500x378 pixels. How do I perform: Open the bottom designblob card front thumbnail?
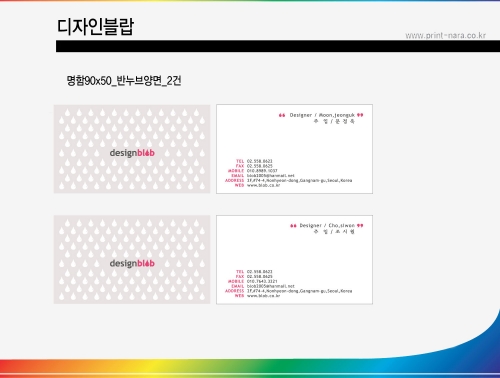tap(132, 259)
